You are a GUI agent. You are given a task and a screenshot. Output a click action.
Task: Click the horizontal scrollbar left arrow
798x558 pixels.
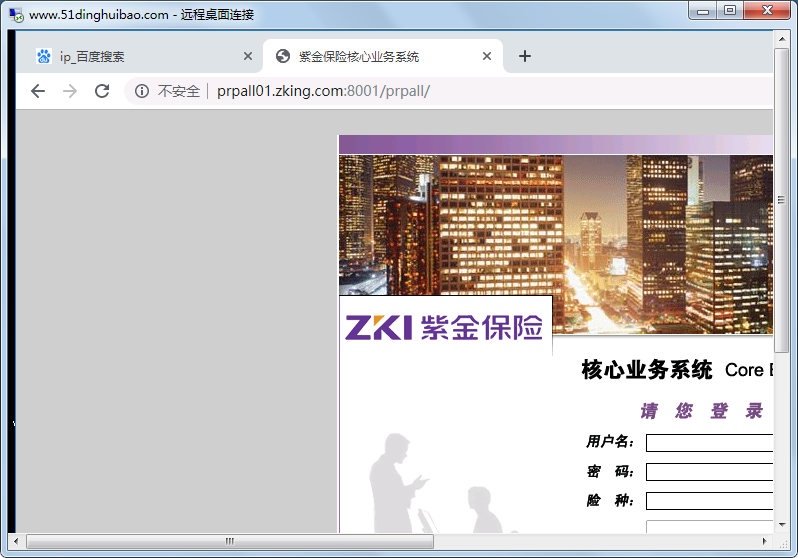click(x=16, y=541)
